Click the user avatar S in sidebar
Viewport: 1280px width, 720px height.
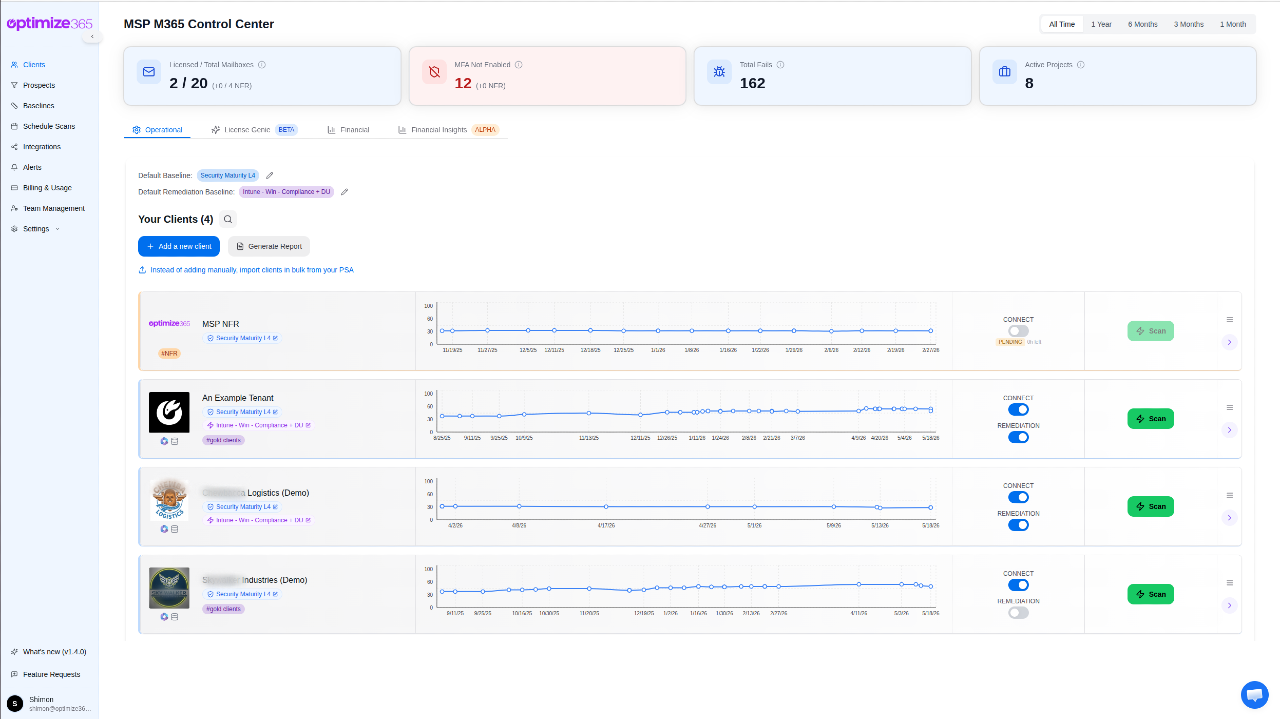click(15, 704)
